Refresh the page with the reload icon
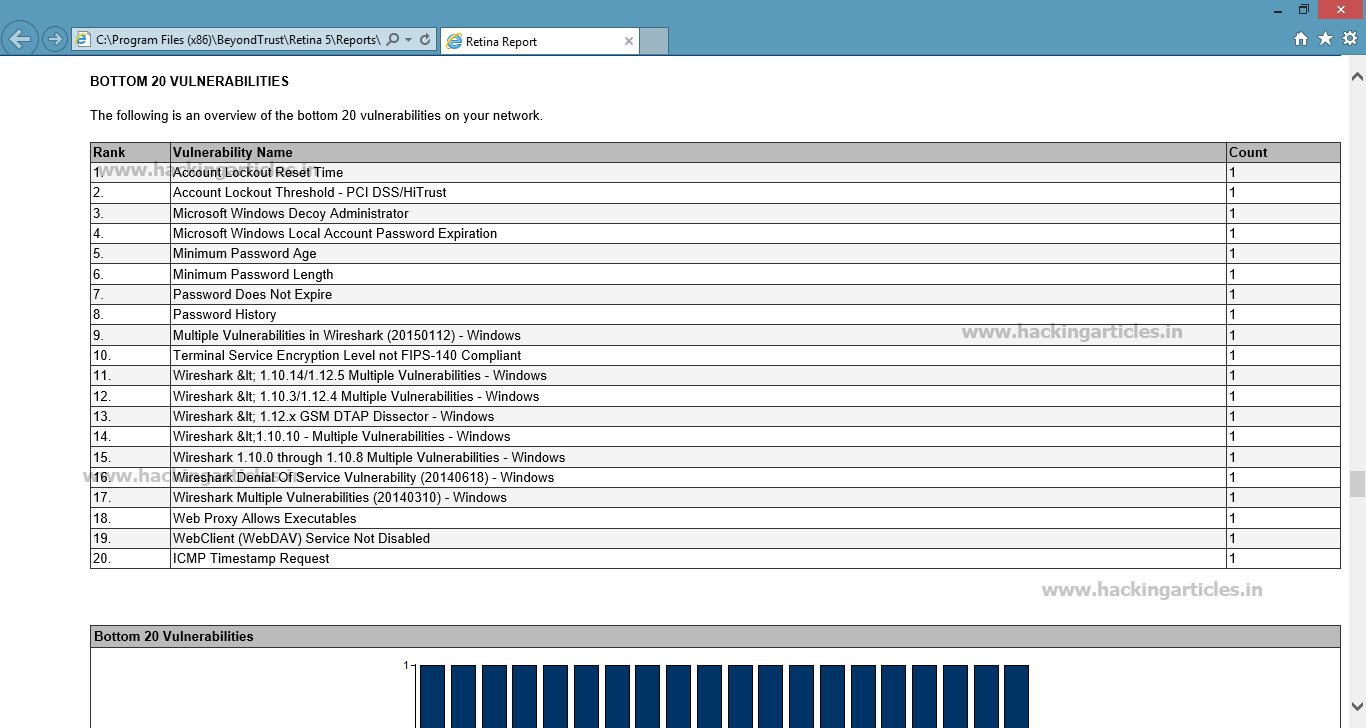 point(425,40)
